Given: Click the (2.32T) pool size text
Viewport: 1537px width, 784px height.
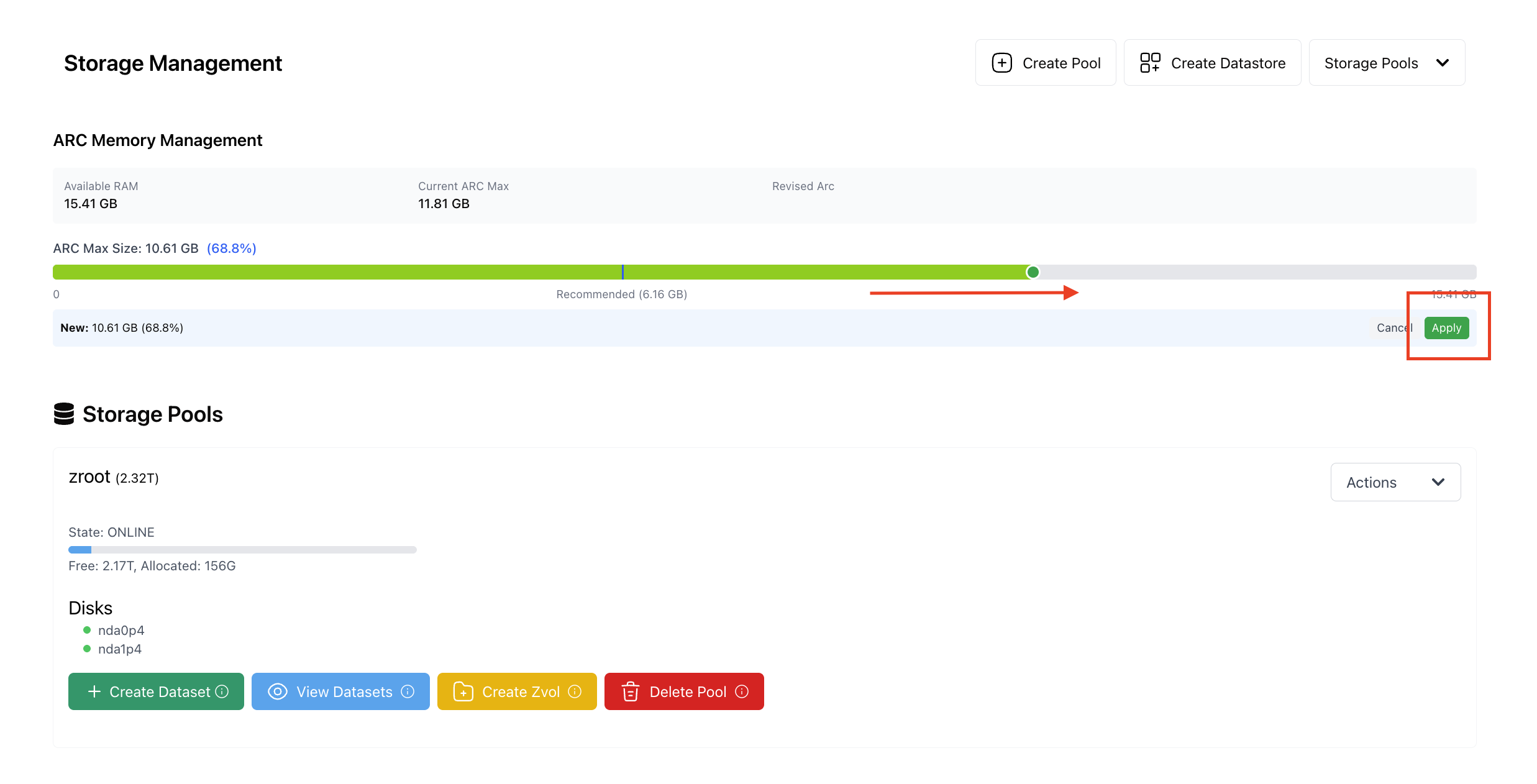Looking at the screenshot, I should [x=137, y=478].
